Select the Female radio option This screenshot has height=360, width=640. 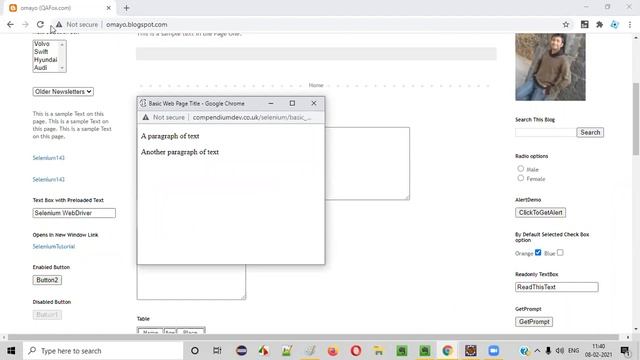pyautogui.click(x=520, y=178)
